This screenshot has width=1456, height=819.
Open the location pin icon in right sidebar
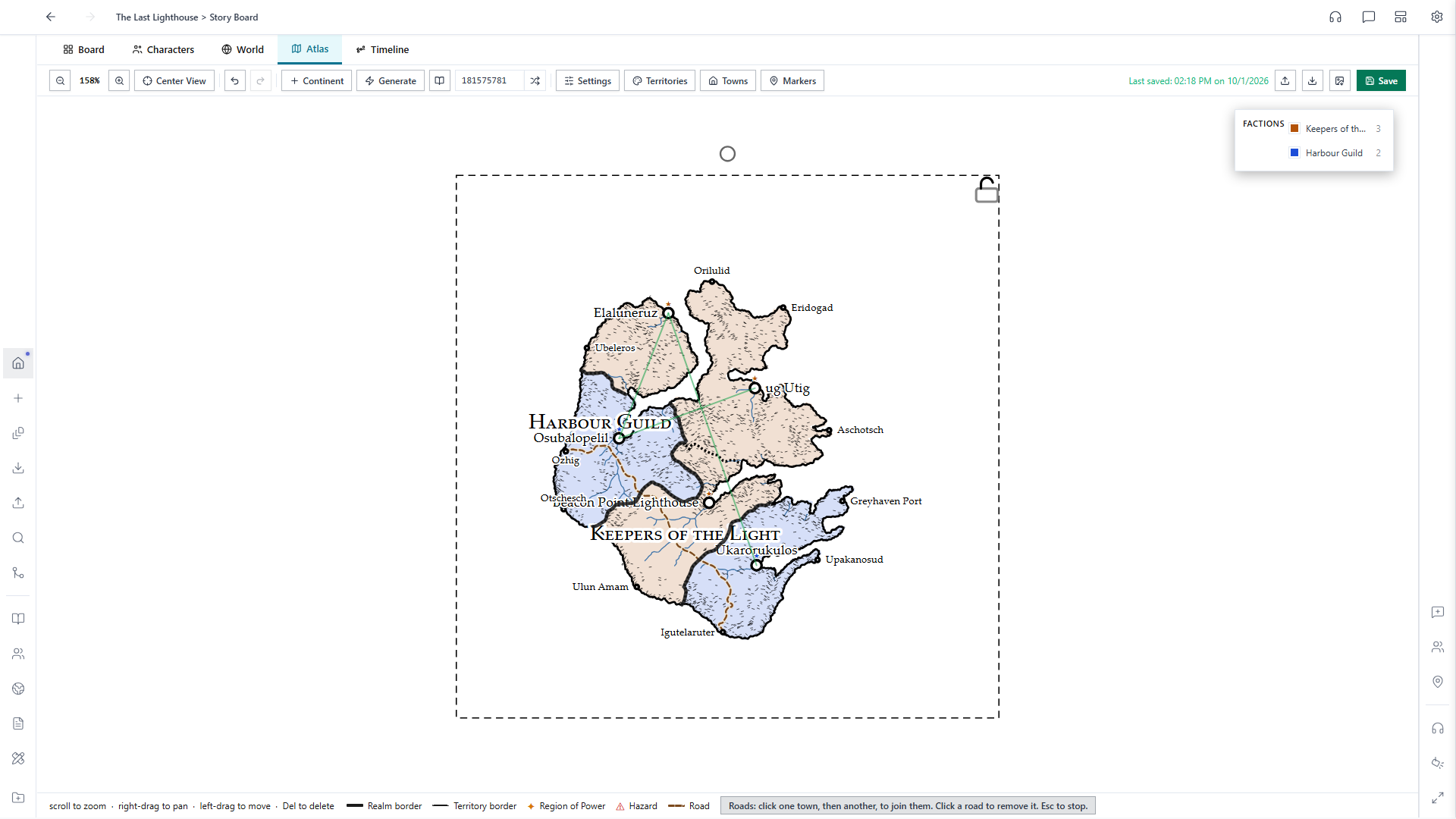pos(1438,682)
